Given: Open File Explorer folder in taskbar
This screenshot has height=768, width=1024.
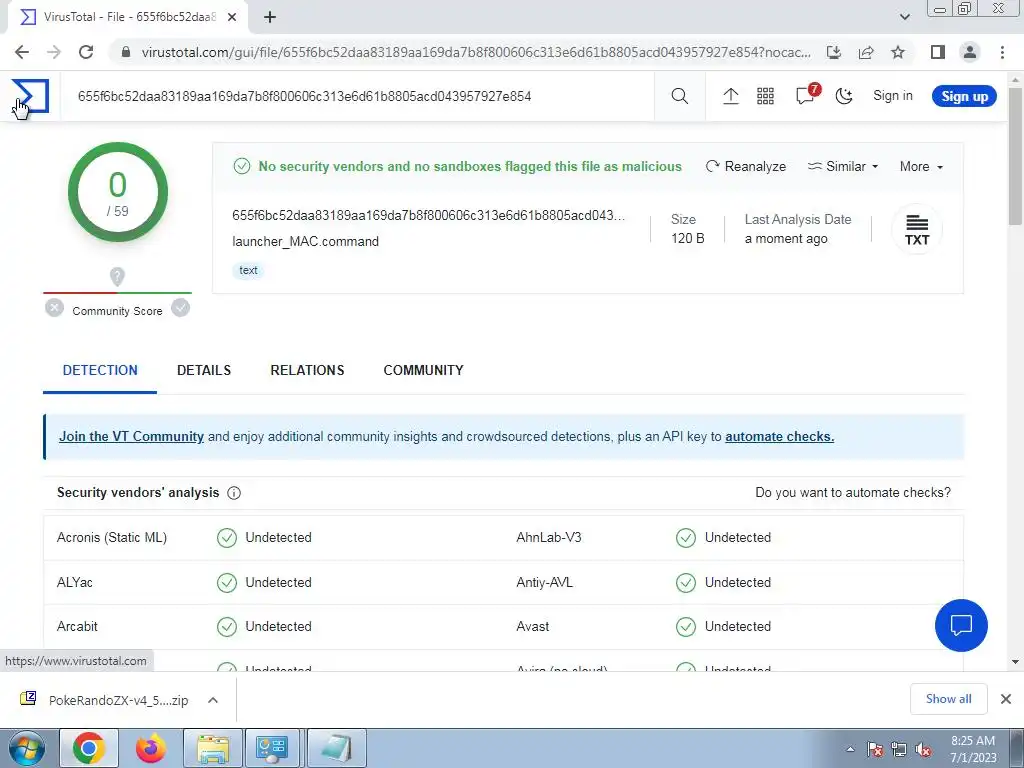Looking at the screenshot, I should [213, 748].
